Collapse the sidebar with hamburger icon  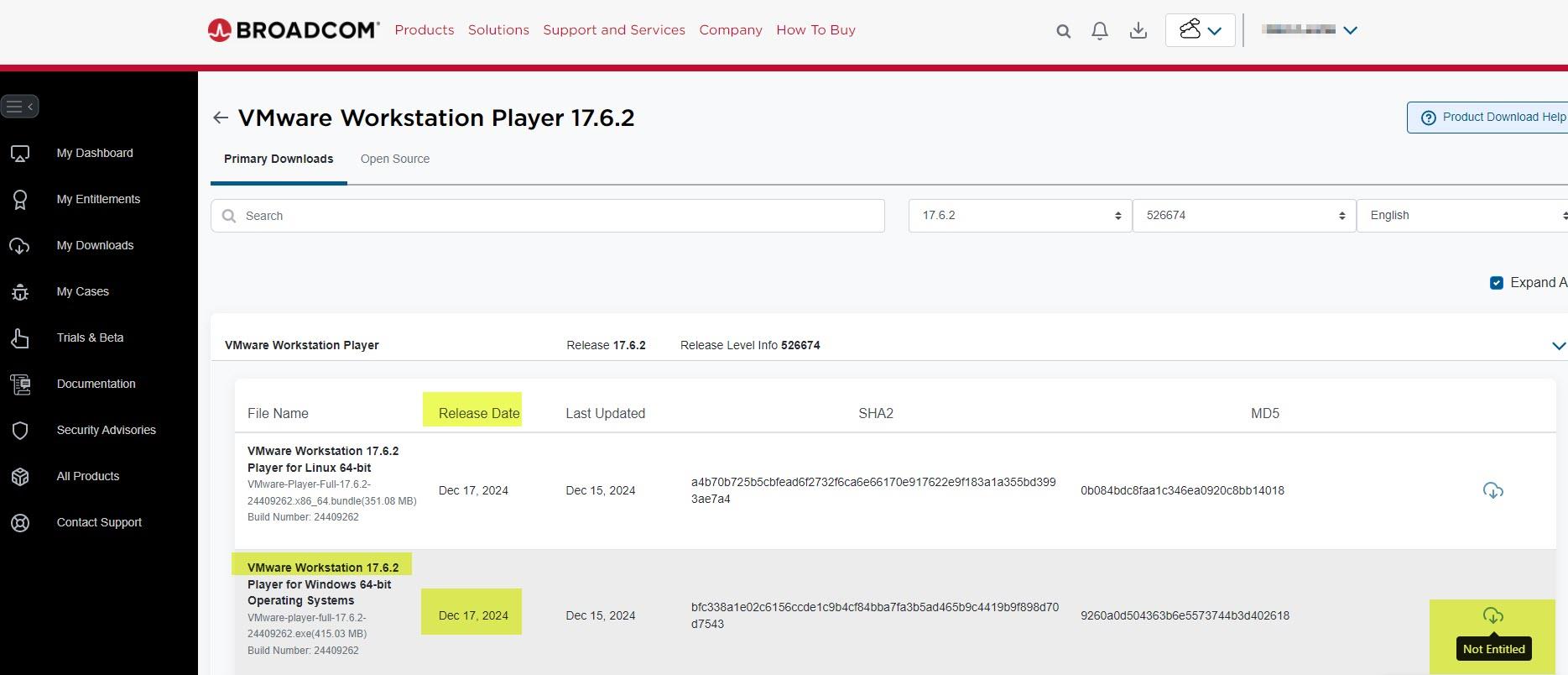tap(19, 107)
